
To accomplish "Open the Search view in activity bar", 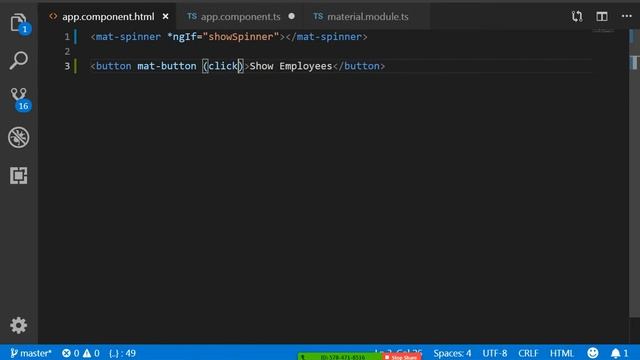I will pyautogui.click(x=19, y=60).
